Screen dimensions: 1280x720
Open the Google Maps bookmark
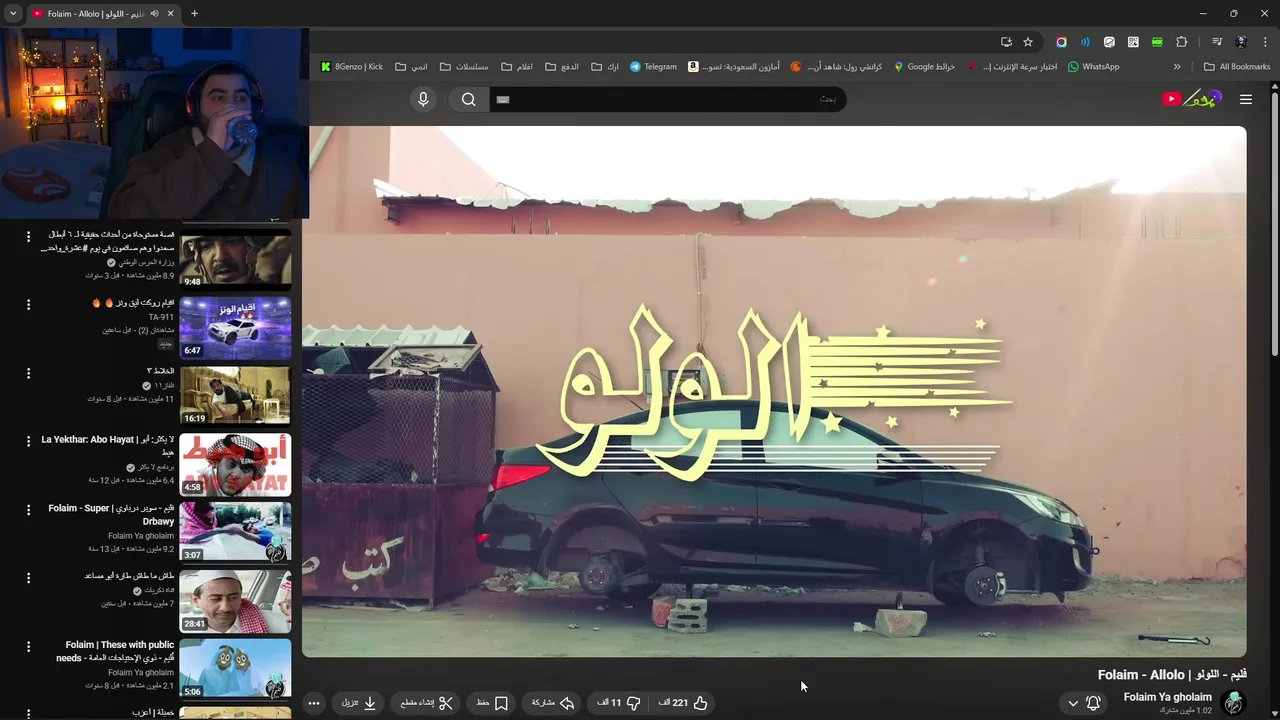coord(924,67)
